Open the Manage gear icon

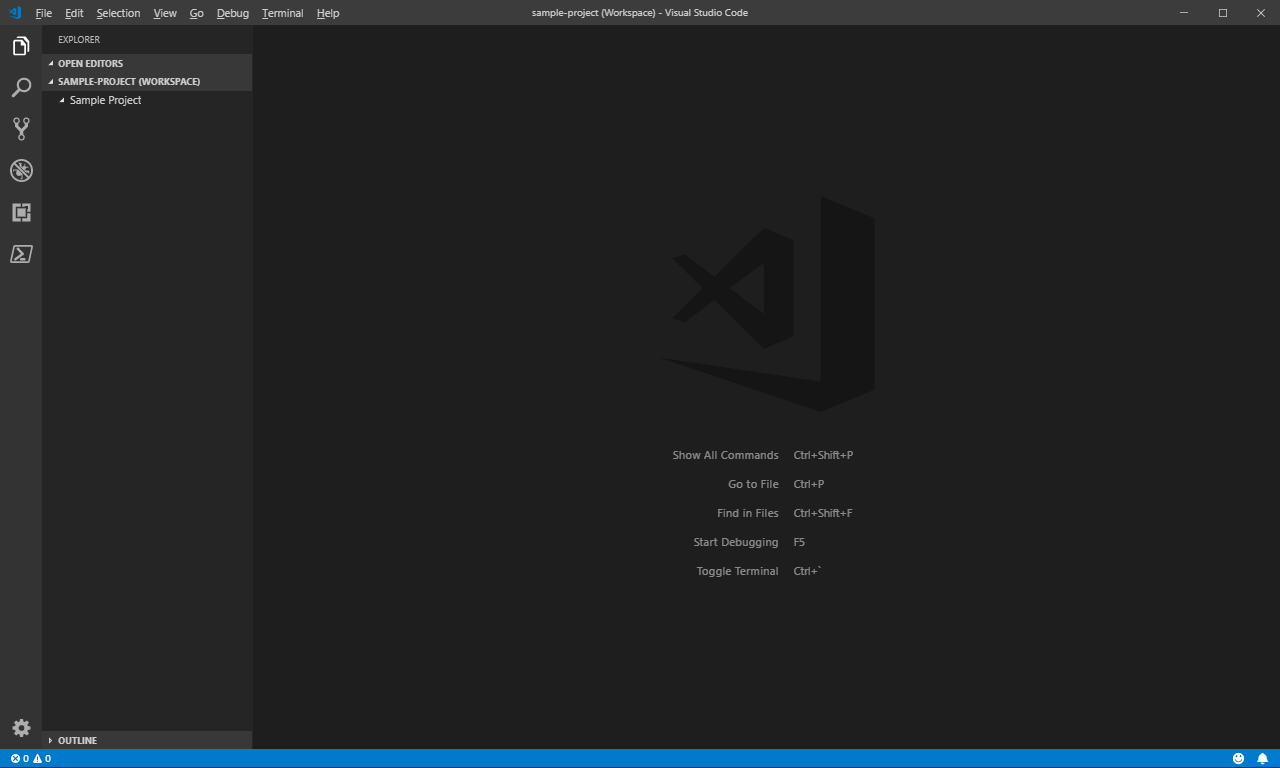point(21,728)
